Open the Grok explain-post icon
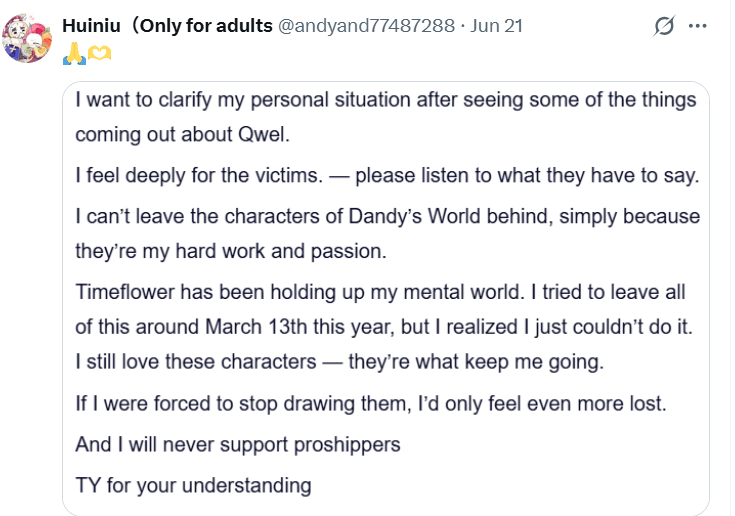Screen dimensions: 735x516 (x=664, y=26)
